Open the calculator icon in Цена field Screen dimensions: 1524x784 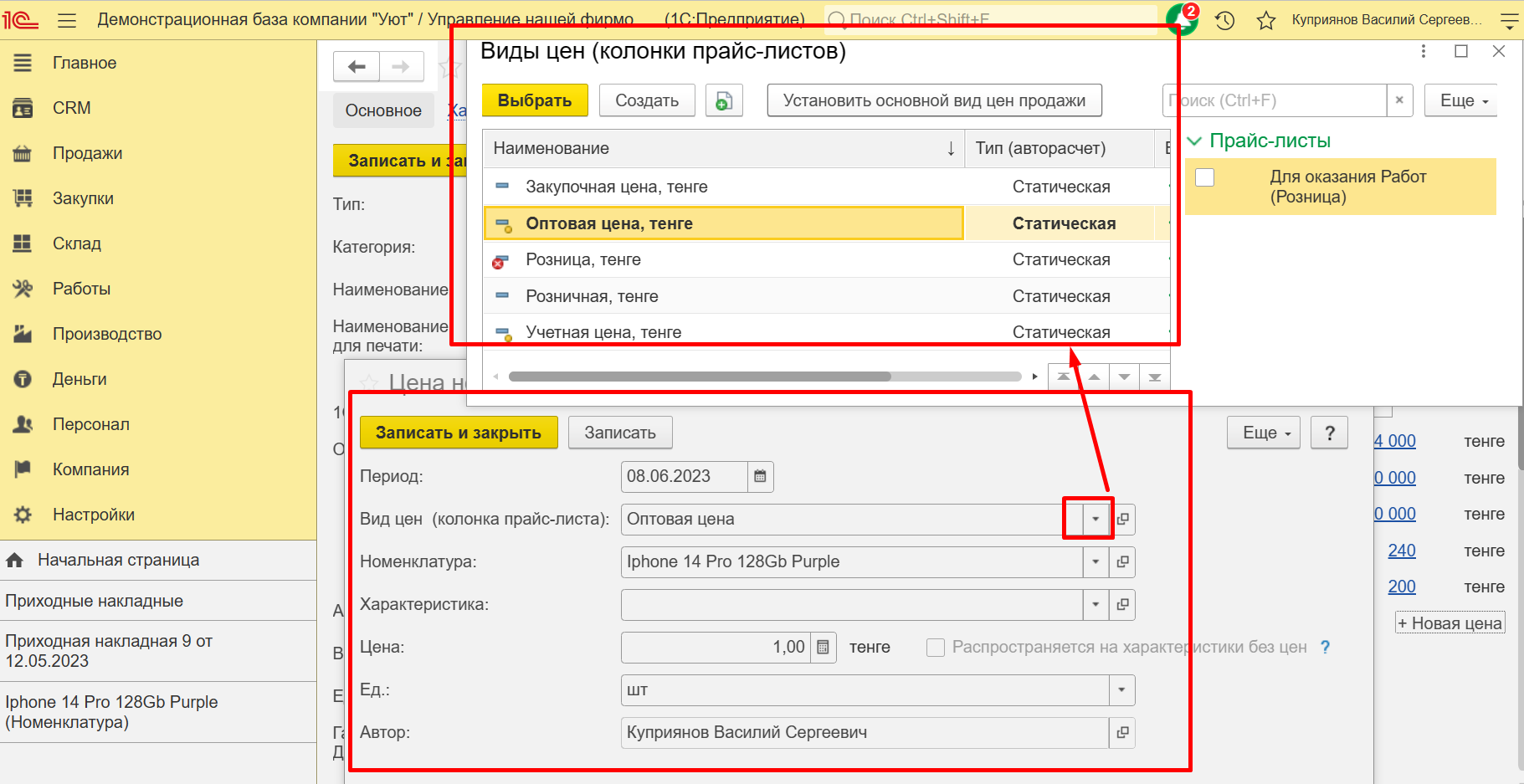click(x=823, y=648)
